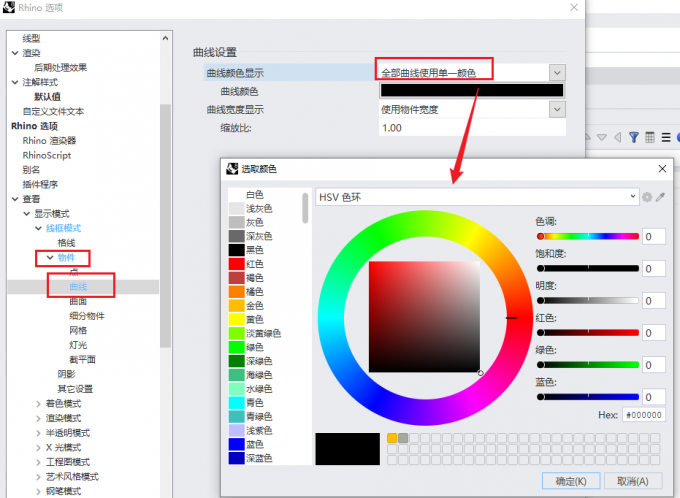Select 灯光 in the options tree
Image resolution: width=680 pixels, height=498 pixels.
[78, 345]
